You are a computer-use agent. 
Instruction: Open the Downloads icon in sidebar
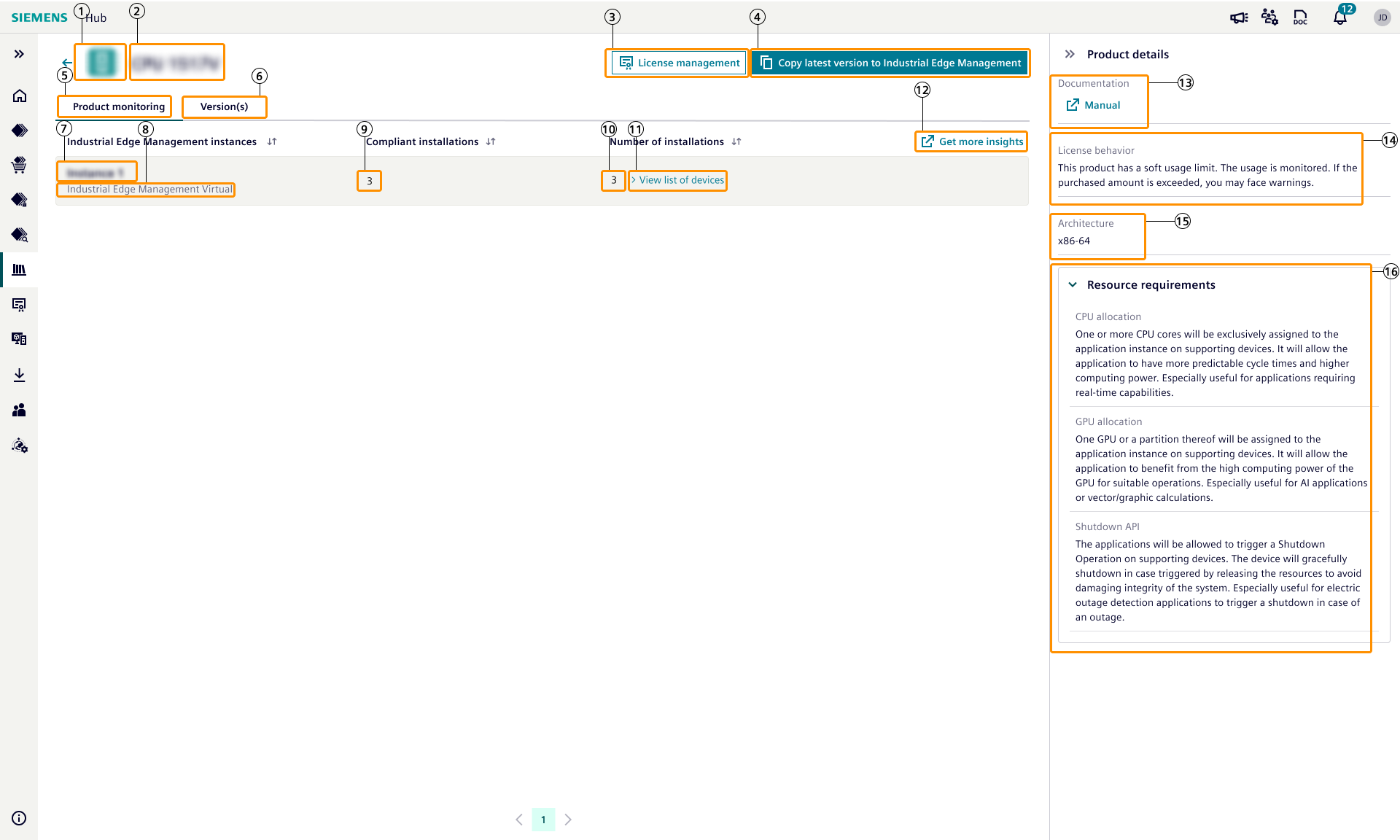coord(20,375)
